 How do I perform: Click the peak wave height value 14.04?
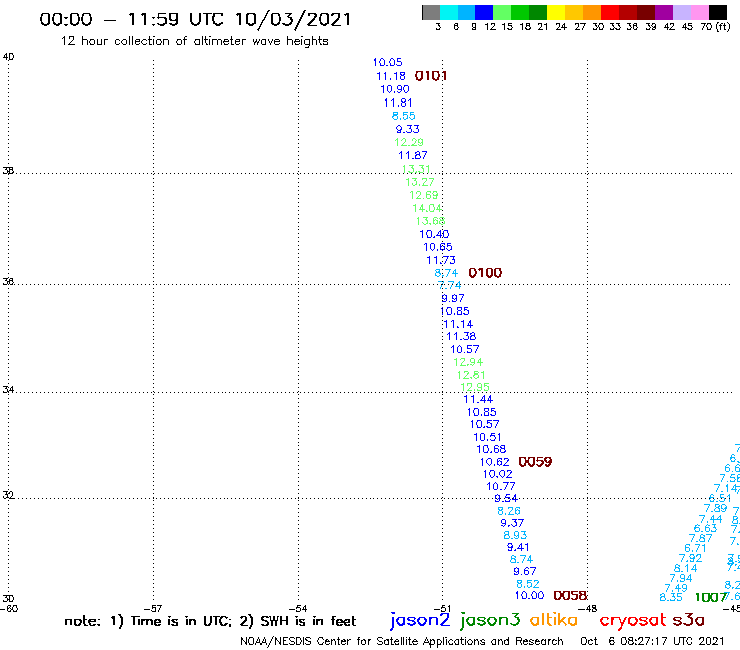(427, 208)
